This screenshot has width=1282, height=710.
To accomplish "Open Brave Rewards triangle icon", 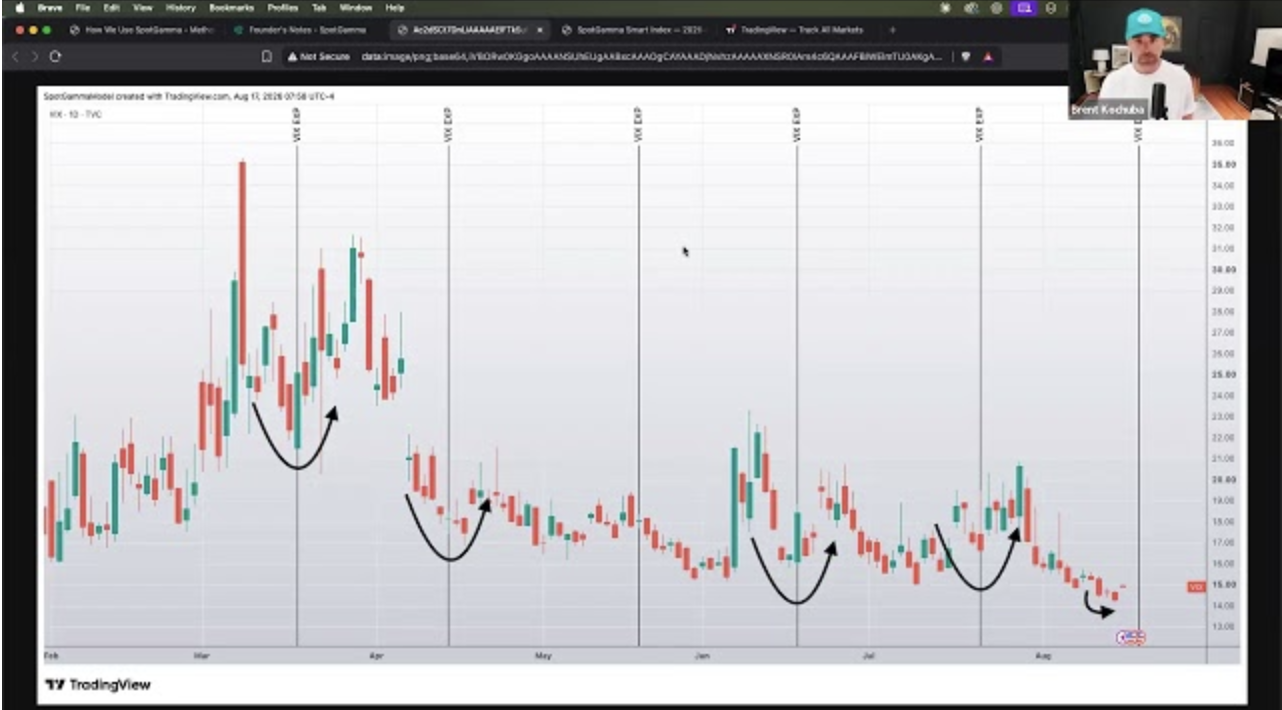I will [x=988, y=57].
